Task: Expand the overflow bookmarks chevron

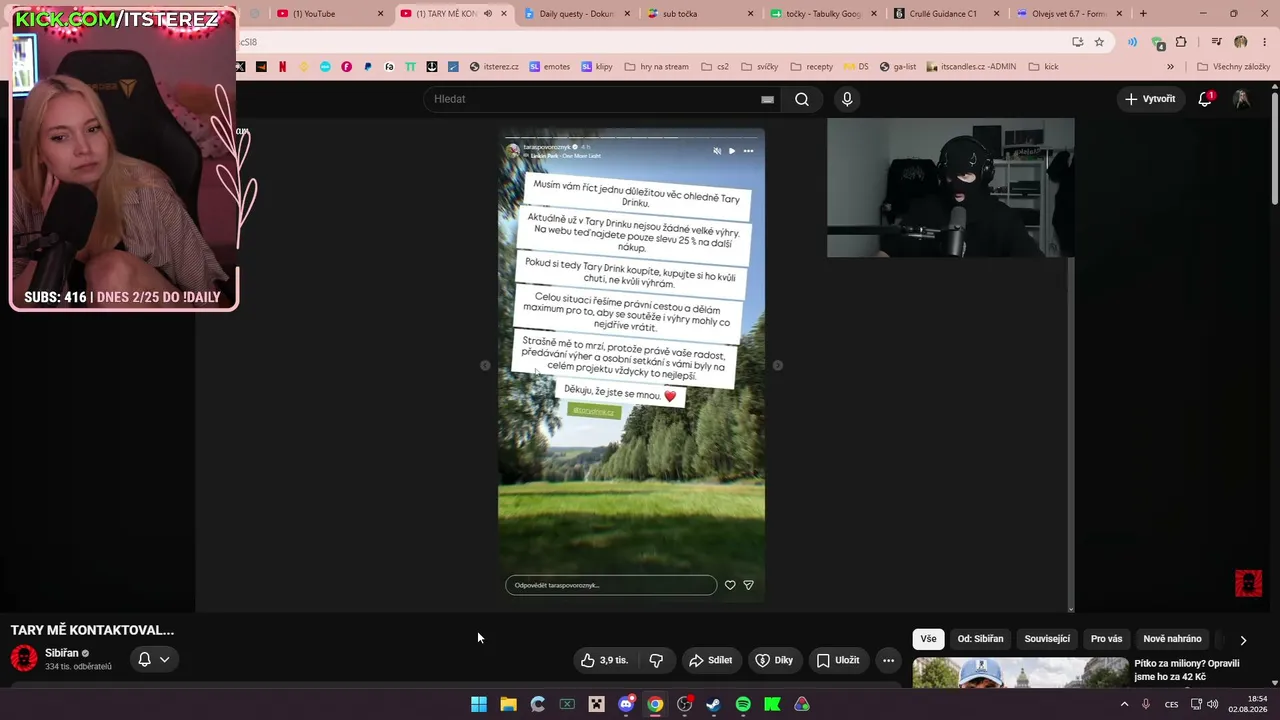Action: tap(1170, 67)
